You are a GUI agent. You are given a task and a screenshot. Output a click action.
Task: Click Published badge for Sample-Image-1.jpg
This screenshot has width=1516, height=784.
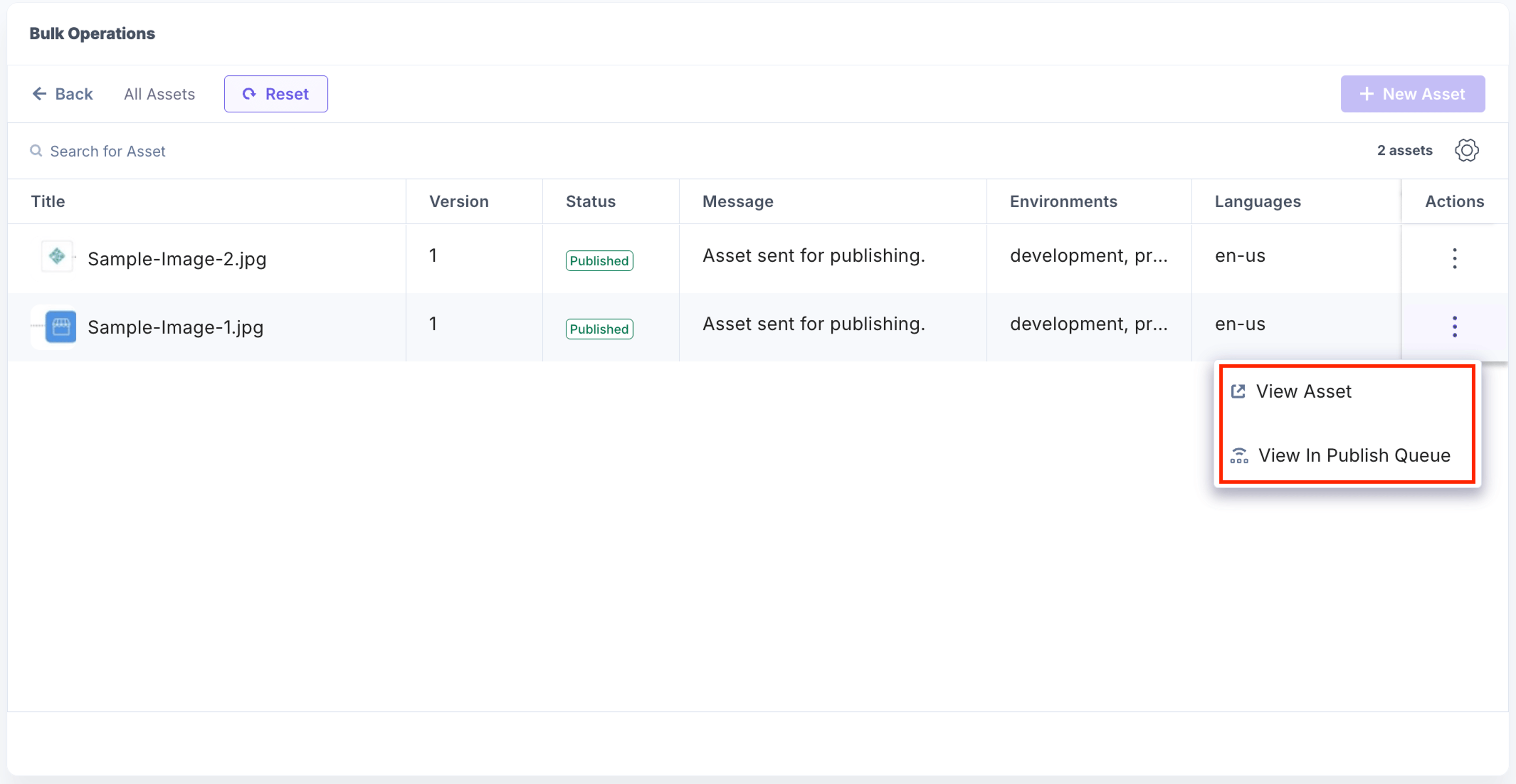coord(599,329)
